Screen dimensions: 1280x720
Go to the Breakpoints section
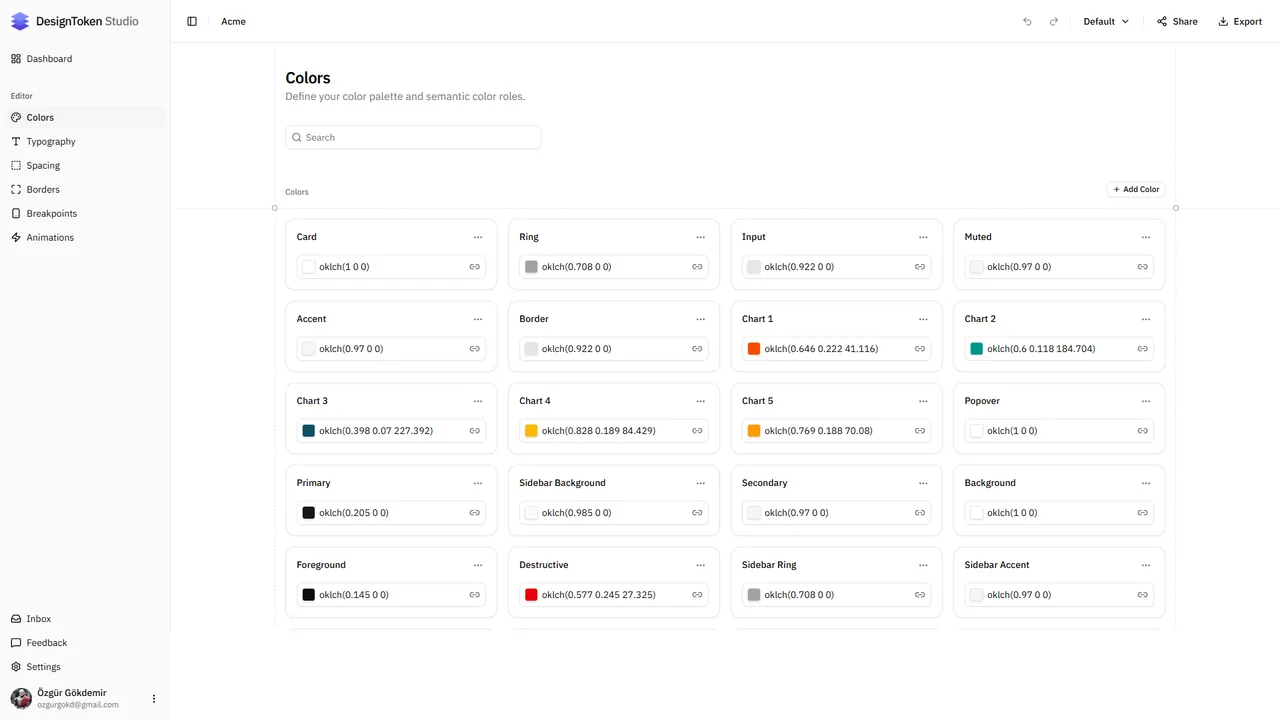tap(51, 213)
